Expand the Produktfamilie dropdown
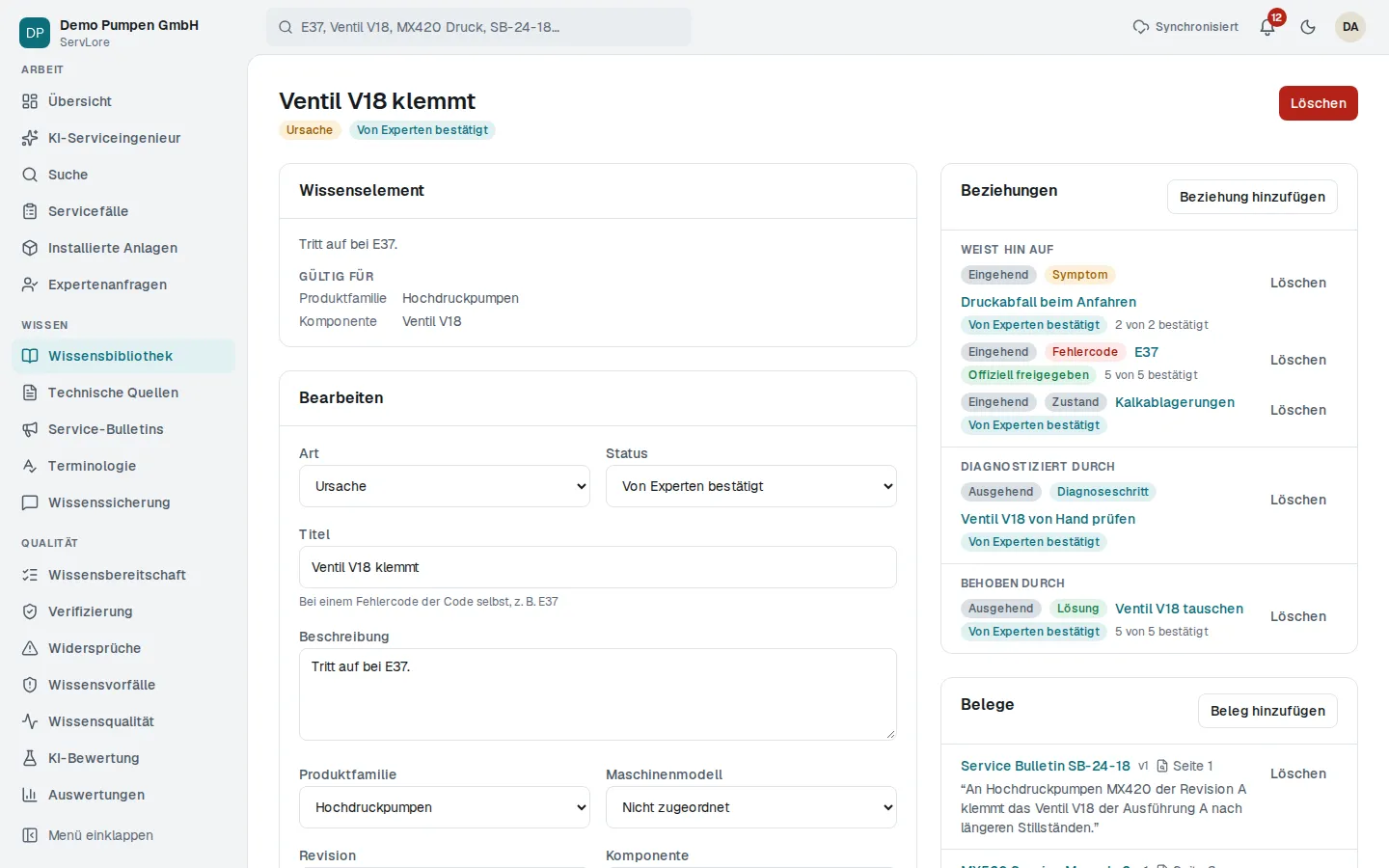 pos(445,807)
